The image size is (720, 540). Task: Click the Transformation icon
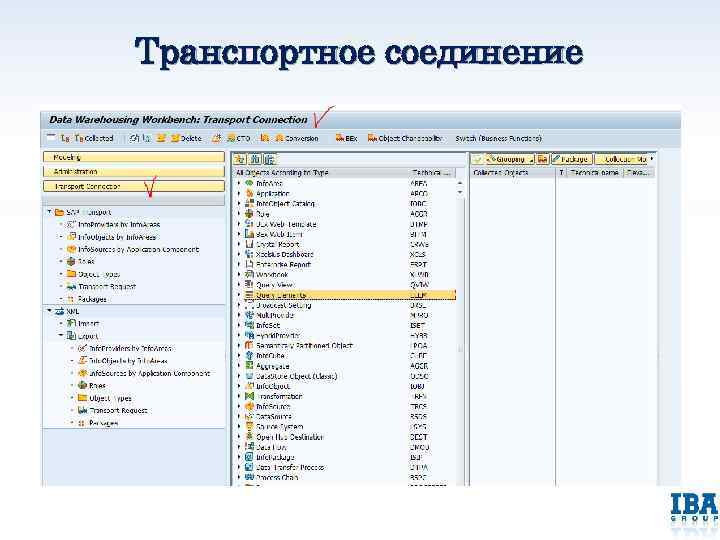(249, 396)
